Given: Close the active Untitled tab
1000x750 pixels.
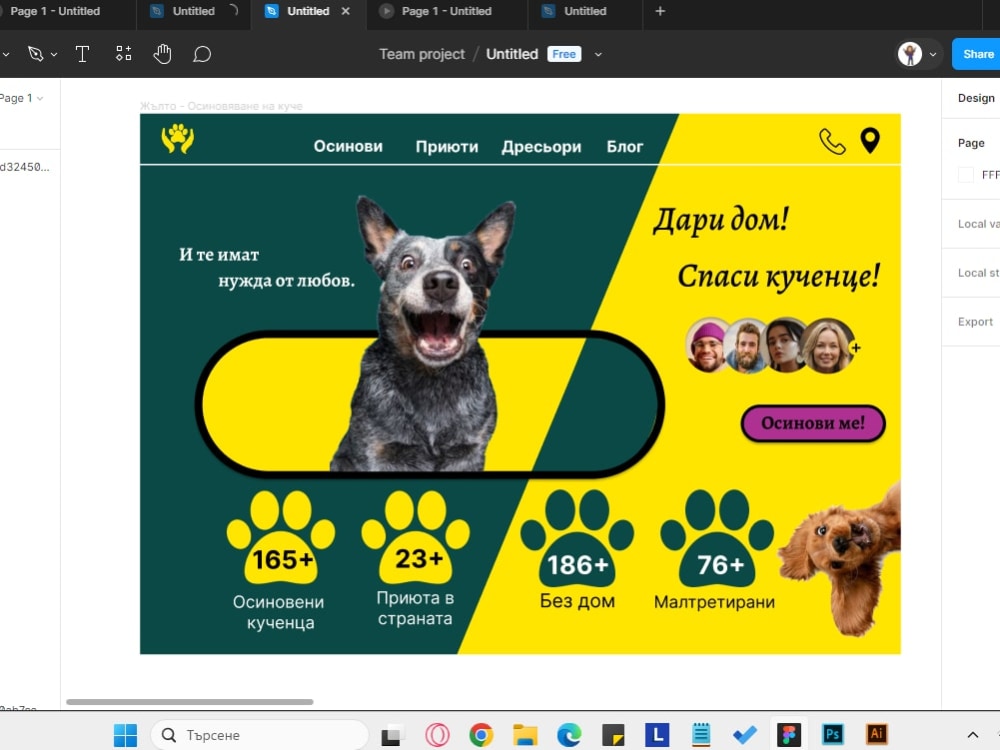Looking at the screenshot, I should (x=346, y=11).
